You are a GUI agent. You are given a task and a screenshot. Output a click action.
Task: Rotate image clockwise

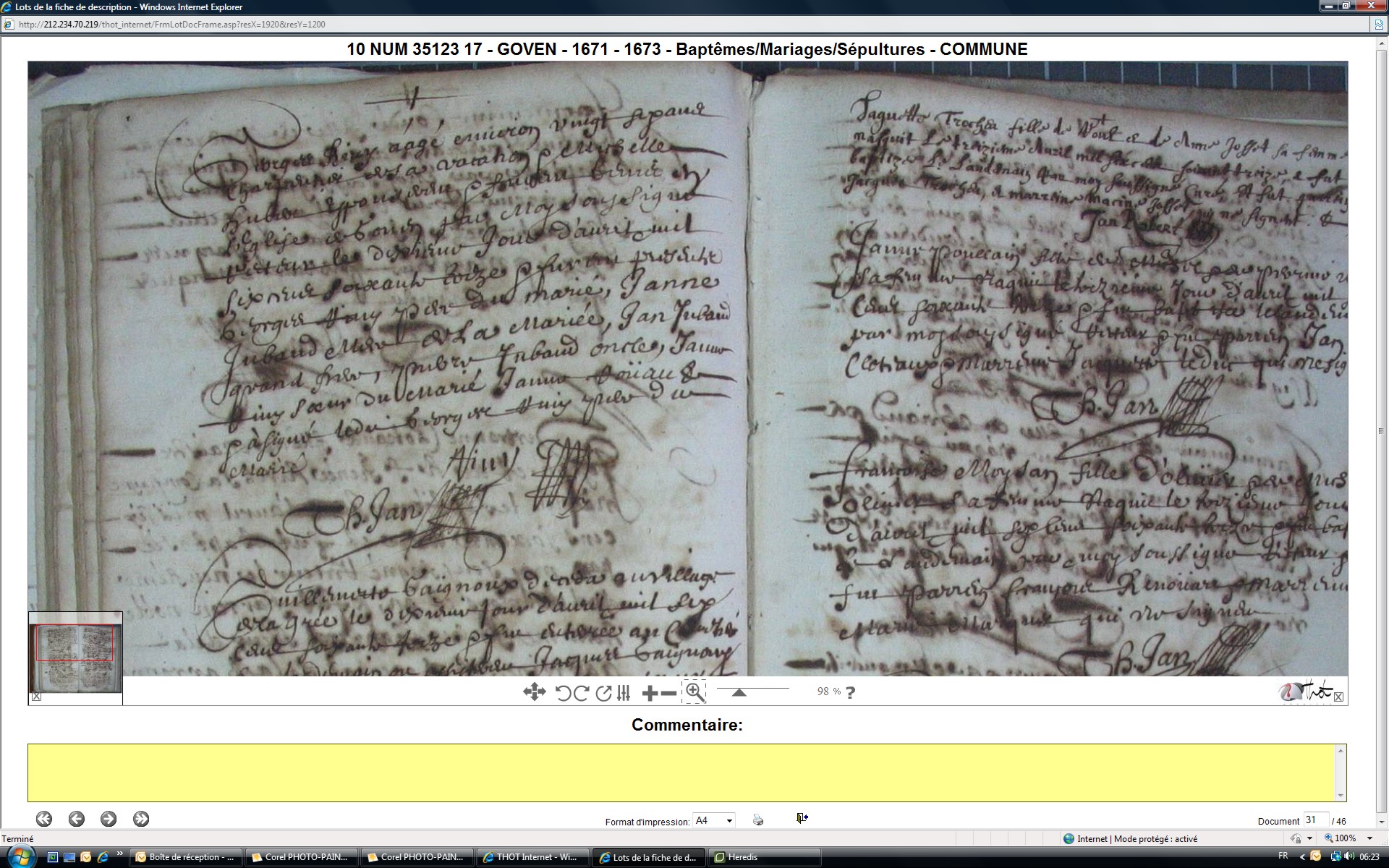click(581, 693)
